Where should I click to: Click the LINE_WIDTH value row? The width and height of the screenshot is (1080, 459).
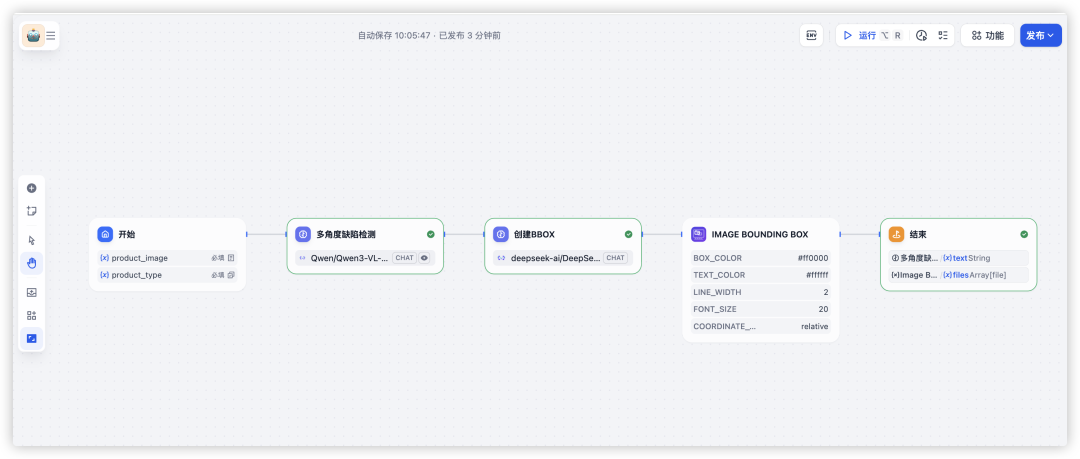click(x=761, y=292)
